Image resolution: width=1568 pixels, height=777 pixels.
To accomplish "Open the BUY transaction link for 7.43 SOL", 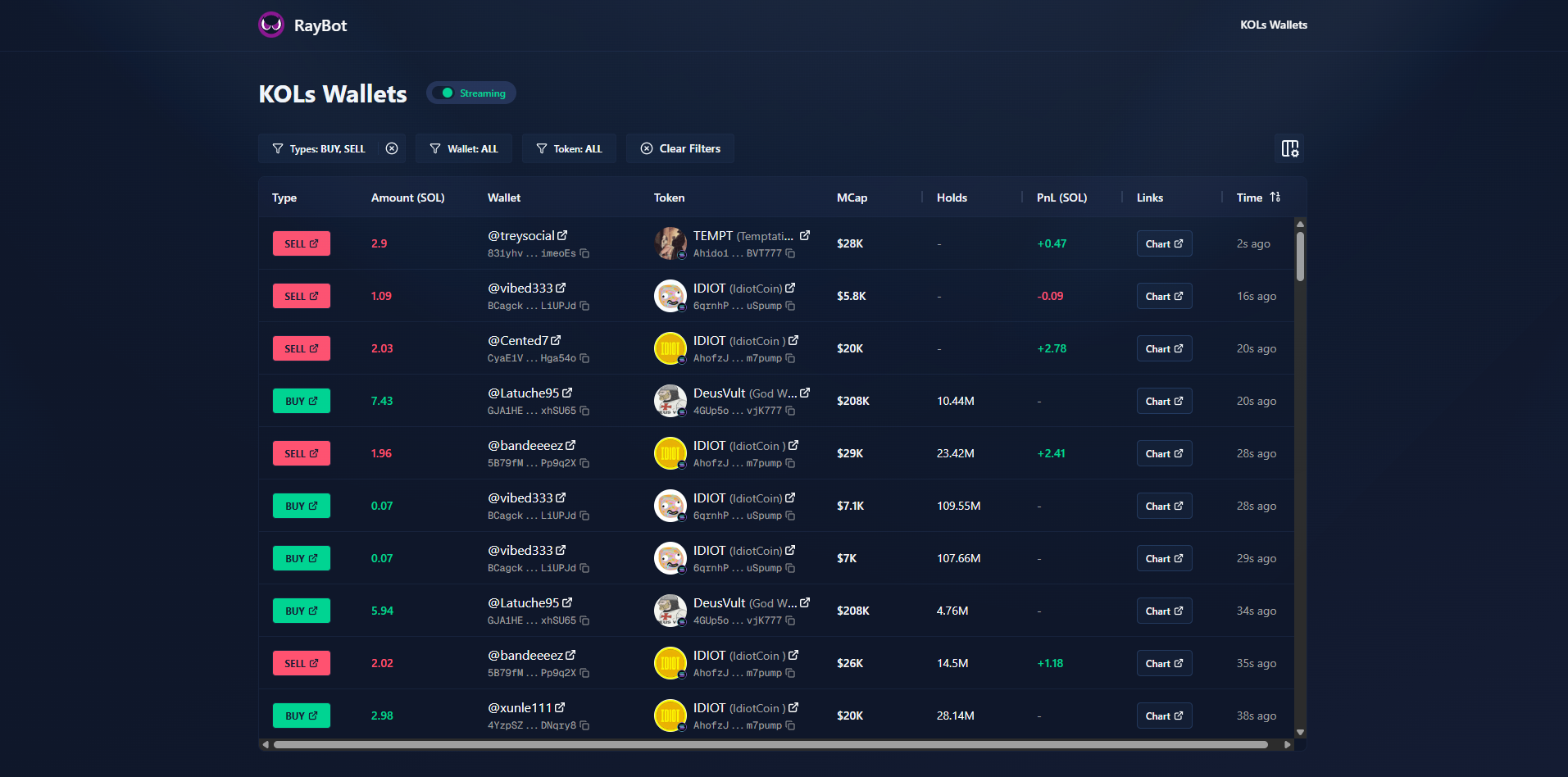I will tap(302, 401).
